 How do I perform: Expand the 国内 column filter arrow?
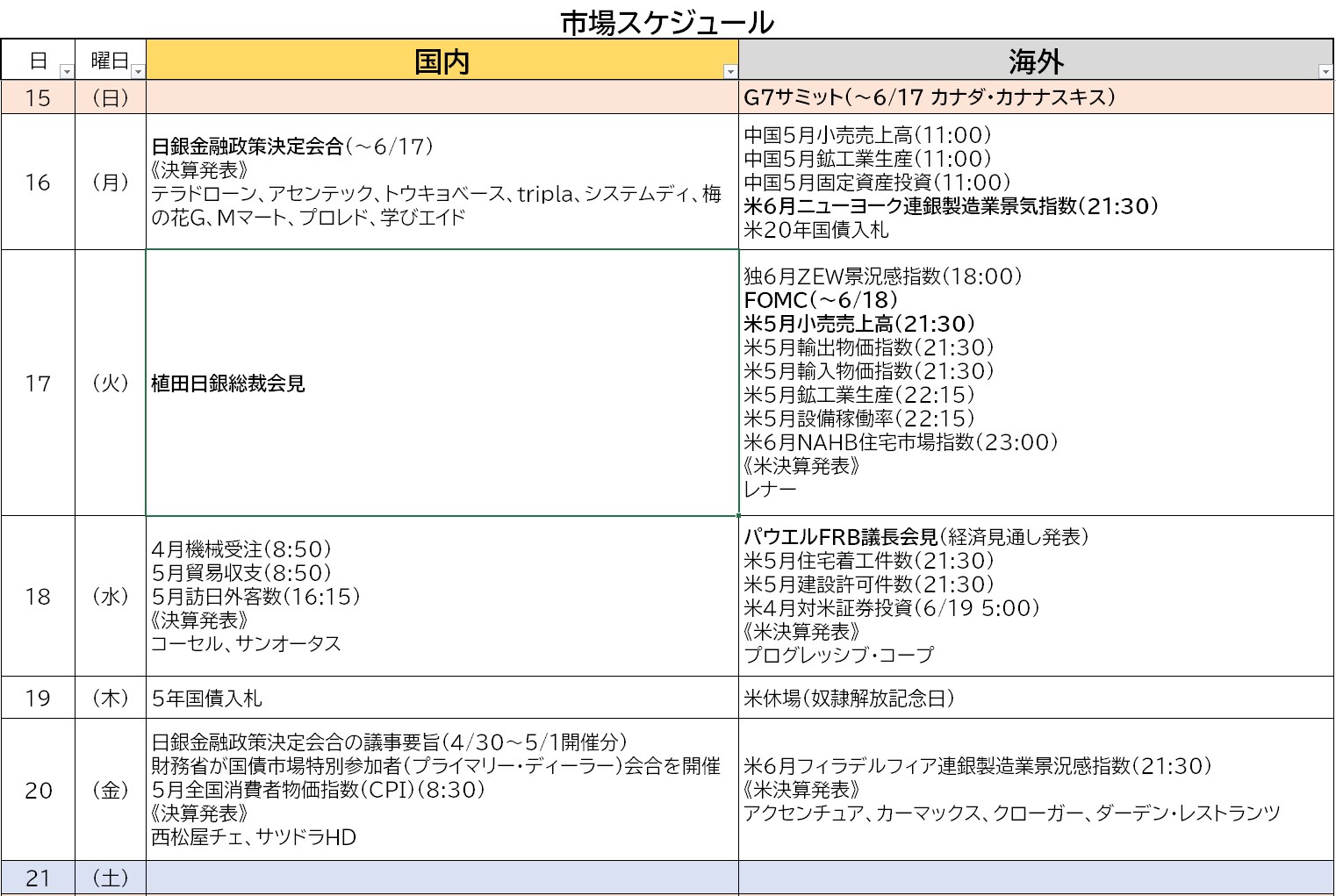729,72
